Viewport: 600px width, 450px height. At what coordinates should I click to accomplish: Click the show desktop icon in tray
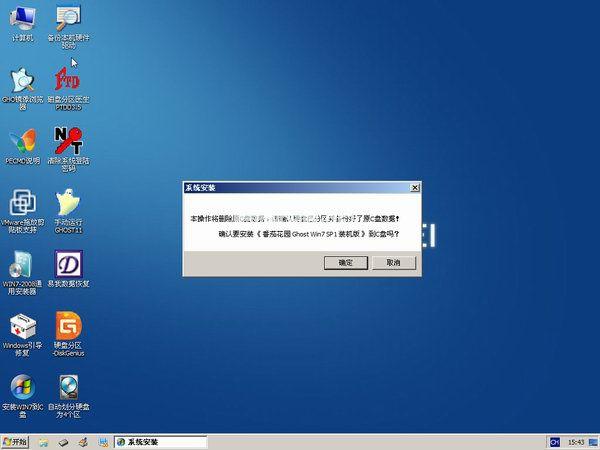[x=594, y=442]
